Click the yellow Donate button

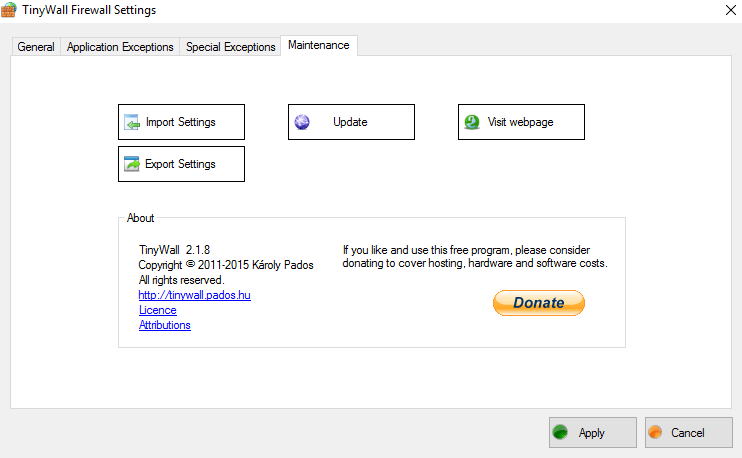(539, 303)
